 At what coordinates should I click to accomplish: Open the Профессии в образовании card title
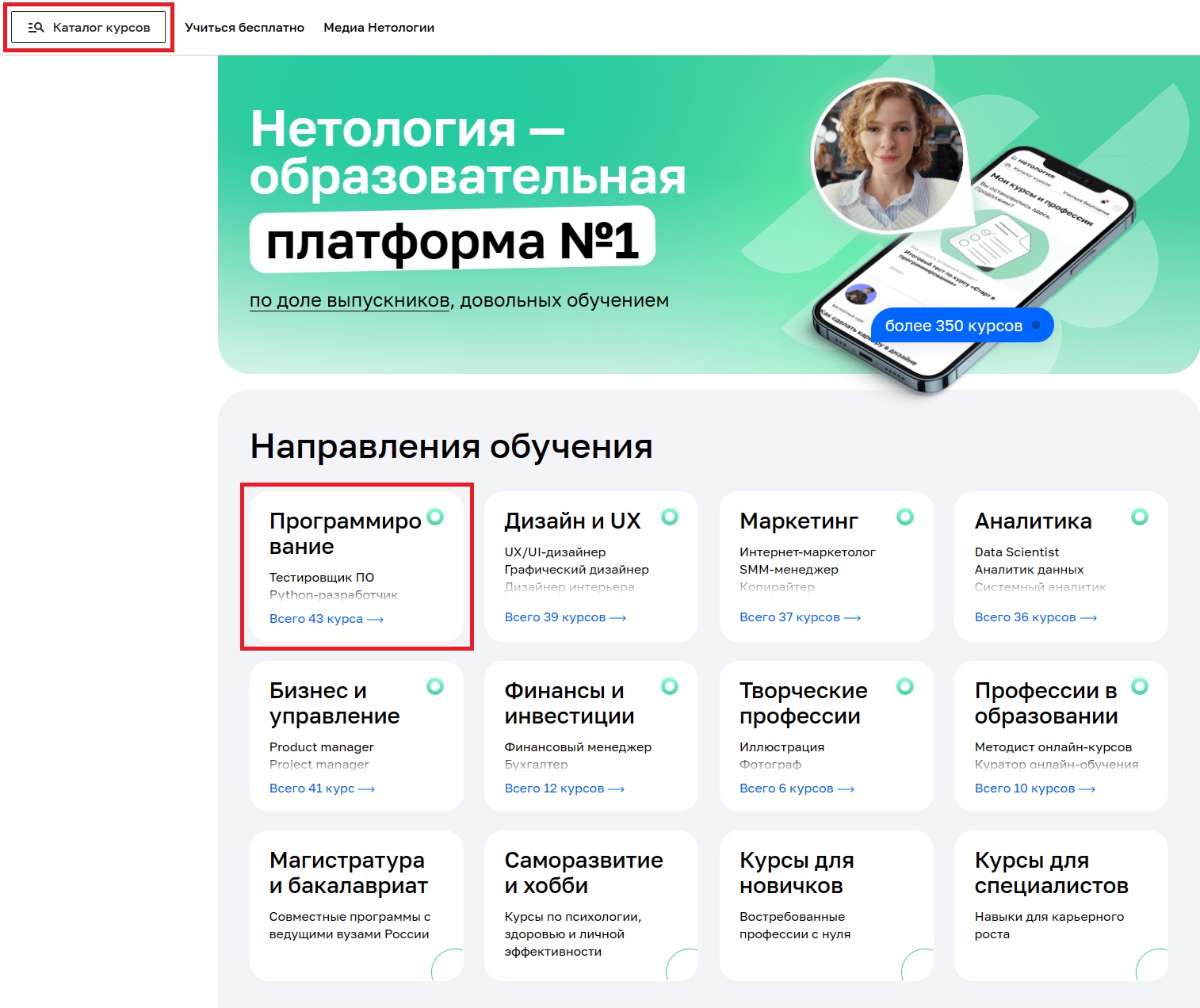tap(1046, 703)
